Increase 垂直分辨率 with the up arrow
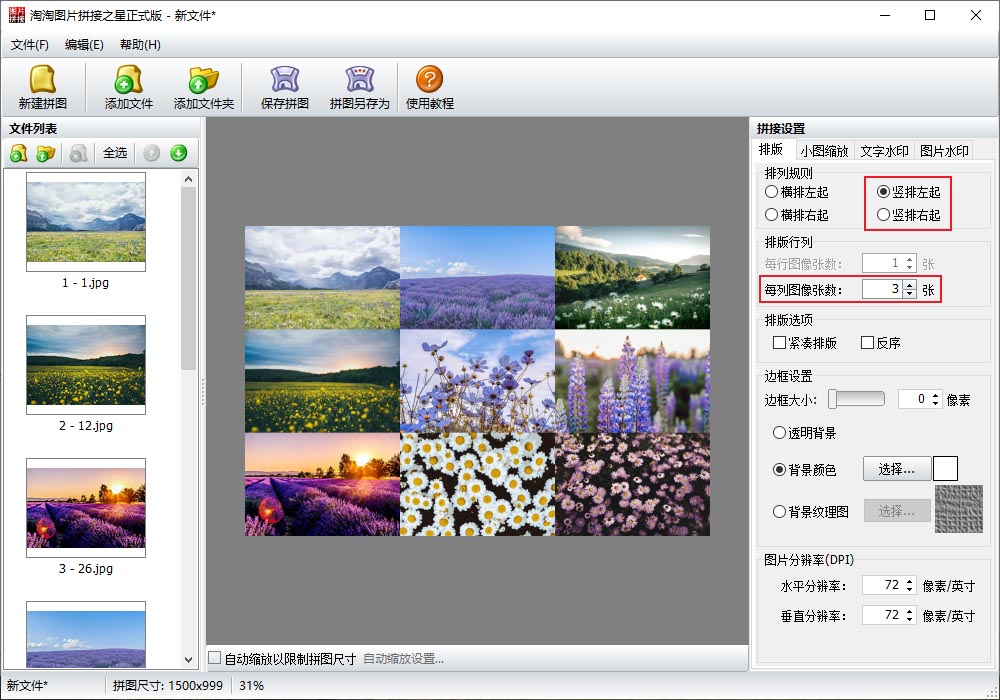 click(x=910, y=611)
